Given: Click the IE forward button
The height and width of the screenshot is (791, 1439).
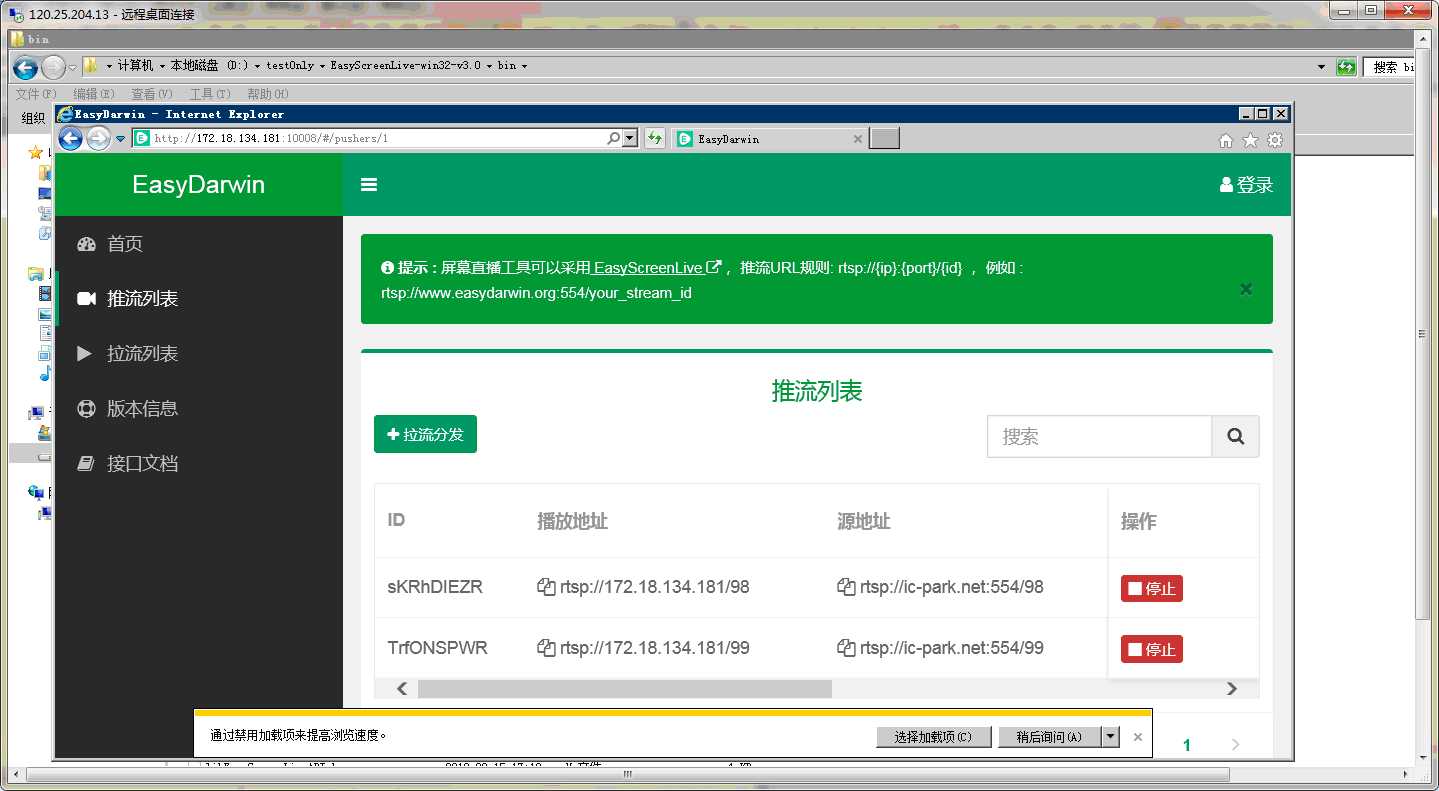Looking at the screenshot, I should point(98,139).
